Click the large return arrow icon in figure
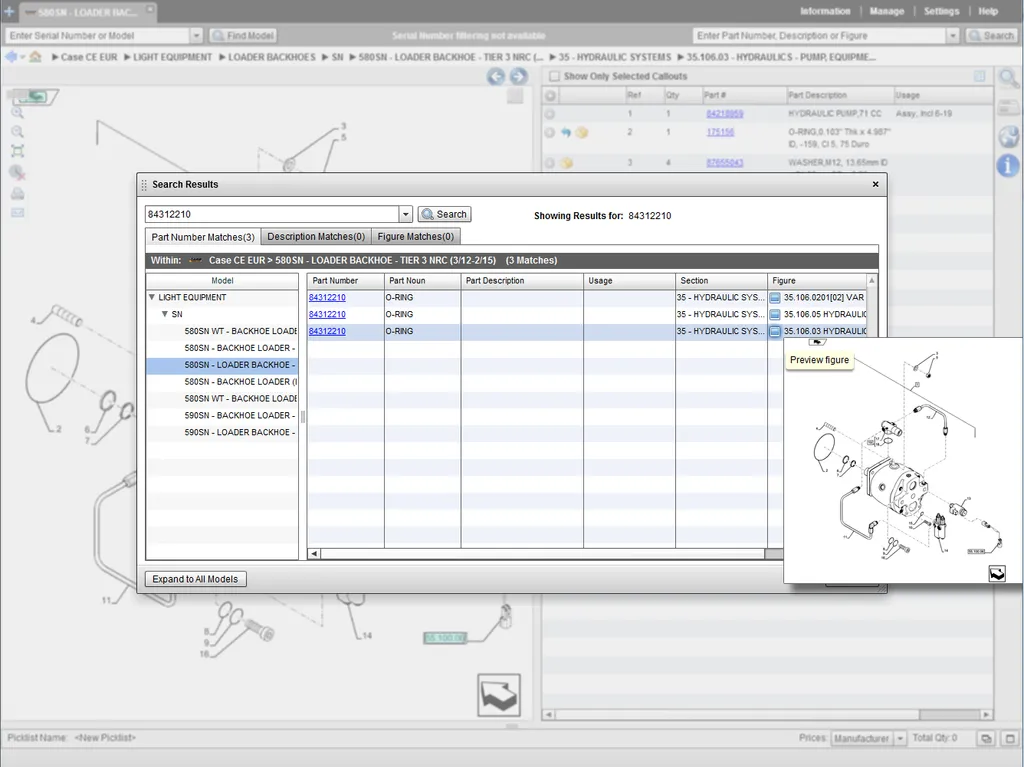Viewport: 1024px width, 767px height. point(499,695)
